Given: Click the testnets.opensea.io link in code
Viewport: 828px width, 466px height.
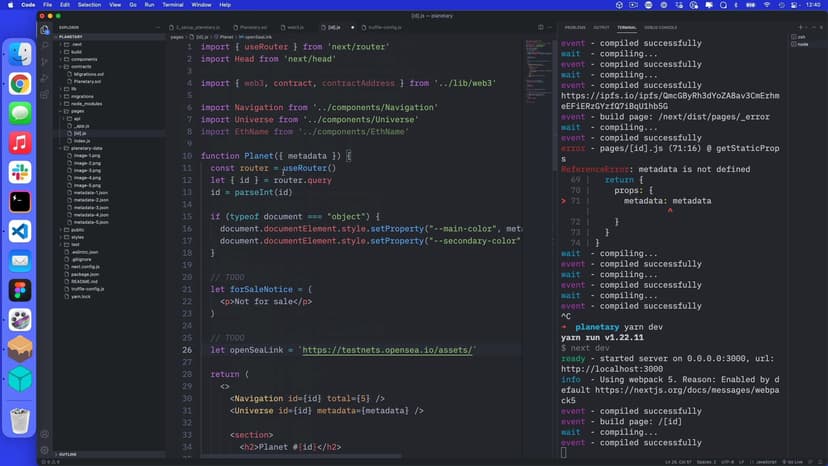Looking at the screenshot, I should [x=387, y=350].
